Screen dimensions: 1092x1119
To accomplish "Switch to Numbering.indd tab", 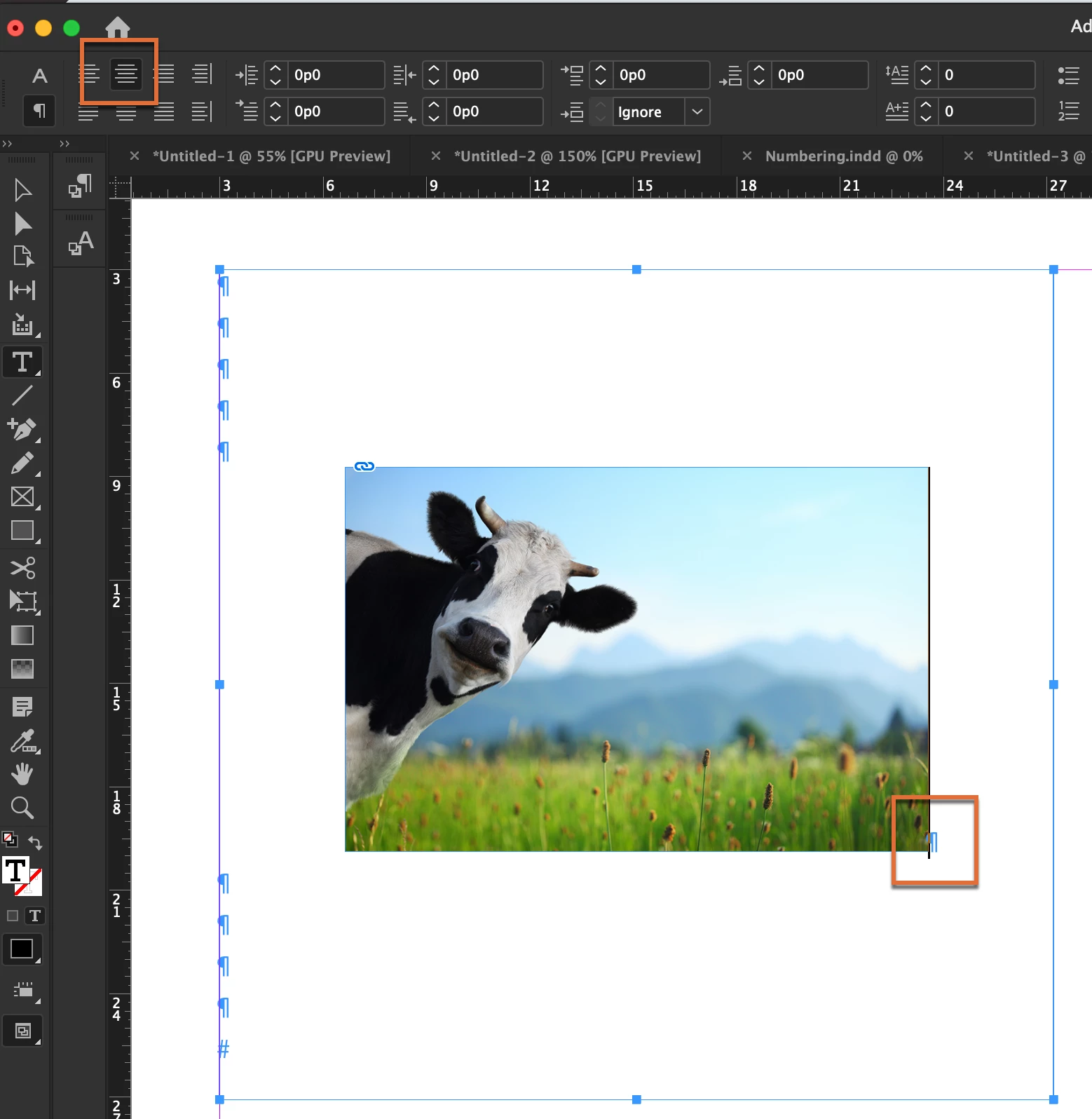I will pyautogui.click(x=844, y=156).
